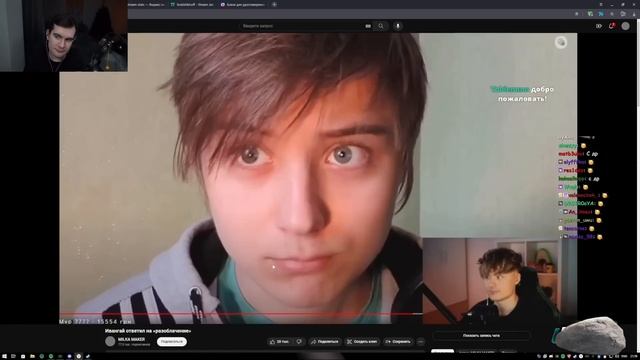Click the show chat replay button

click(x=481, y=336)
